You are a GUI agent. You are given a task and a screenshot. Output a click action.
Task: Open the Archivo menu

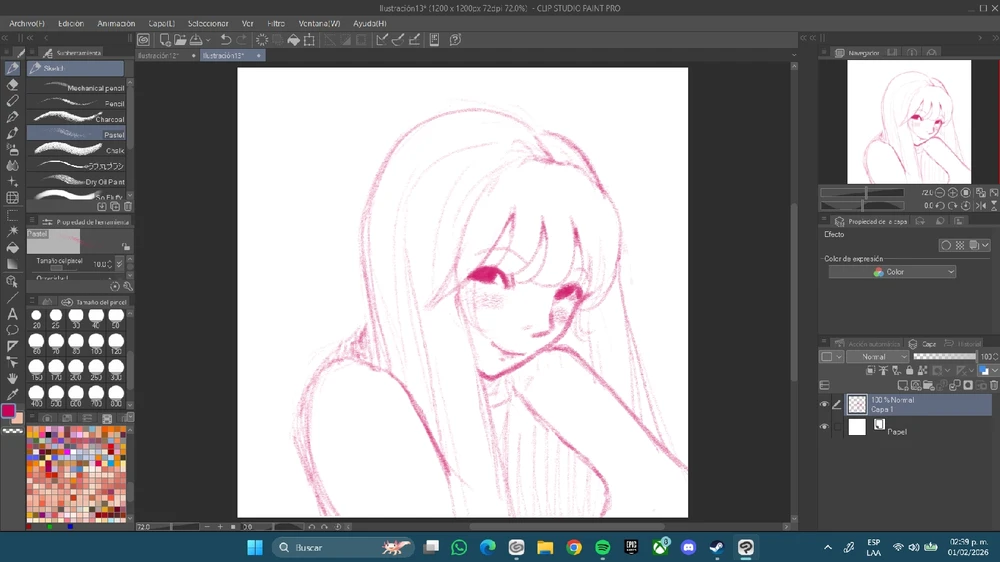tap(27, 24)
